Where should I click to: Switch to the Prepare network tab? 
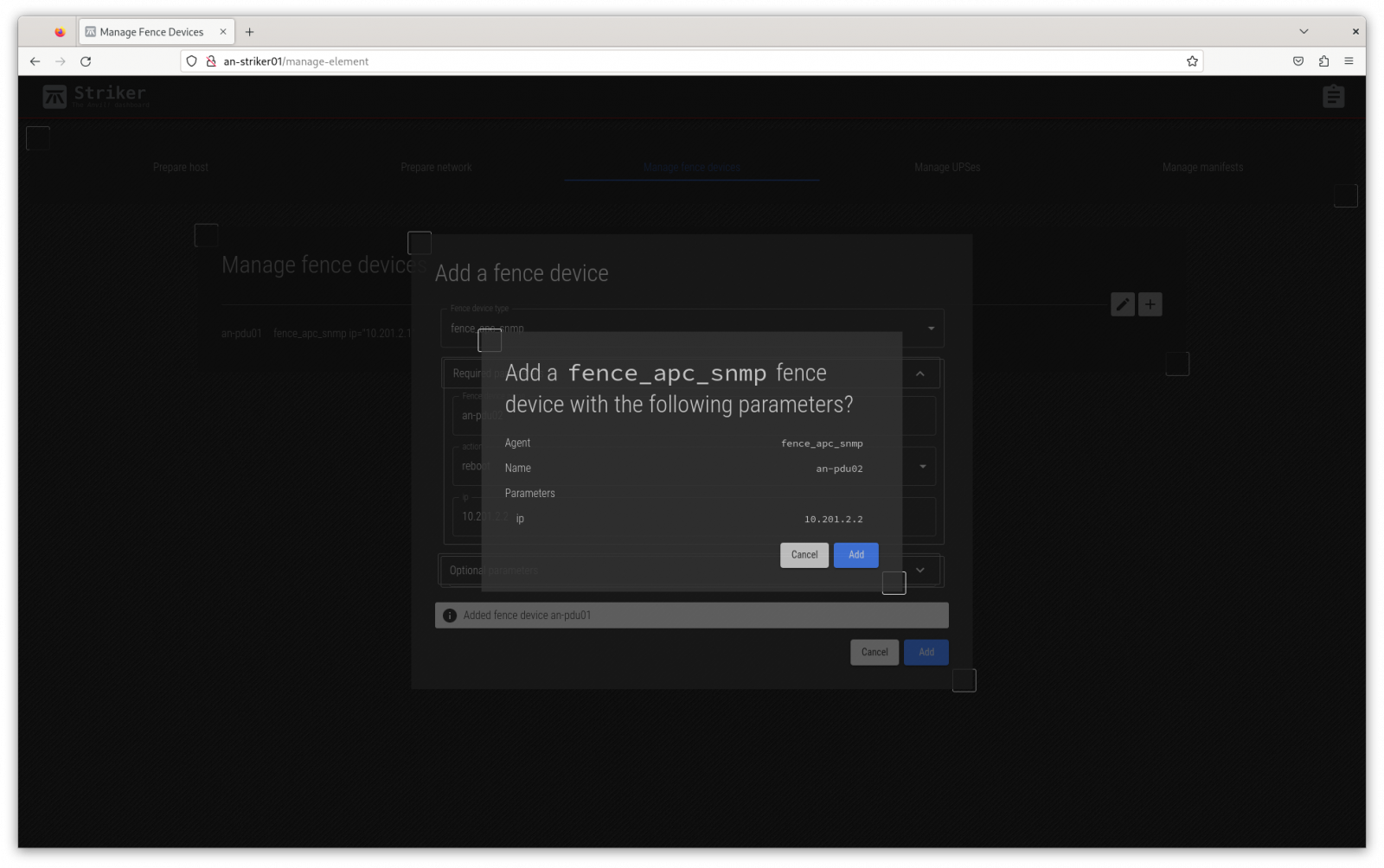pyautogui.click(x=436, y=168)
